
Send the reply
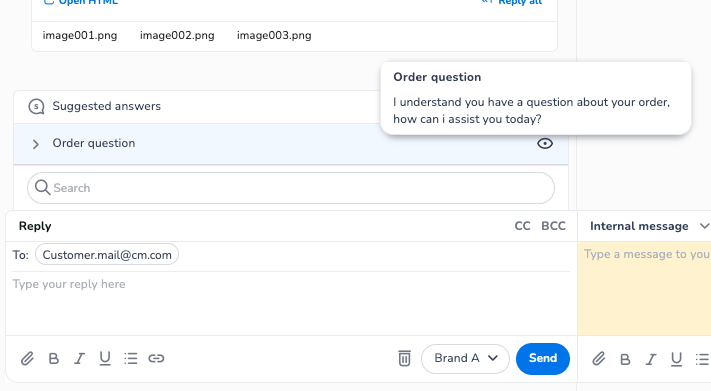click(543, 359)
